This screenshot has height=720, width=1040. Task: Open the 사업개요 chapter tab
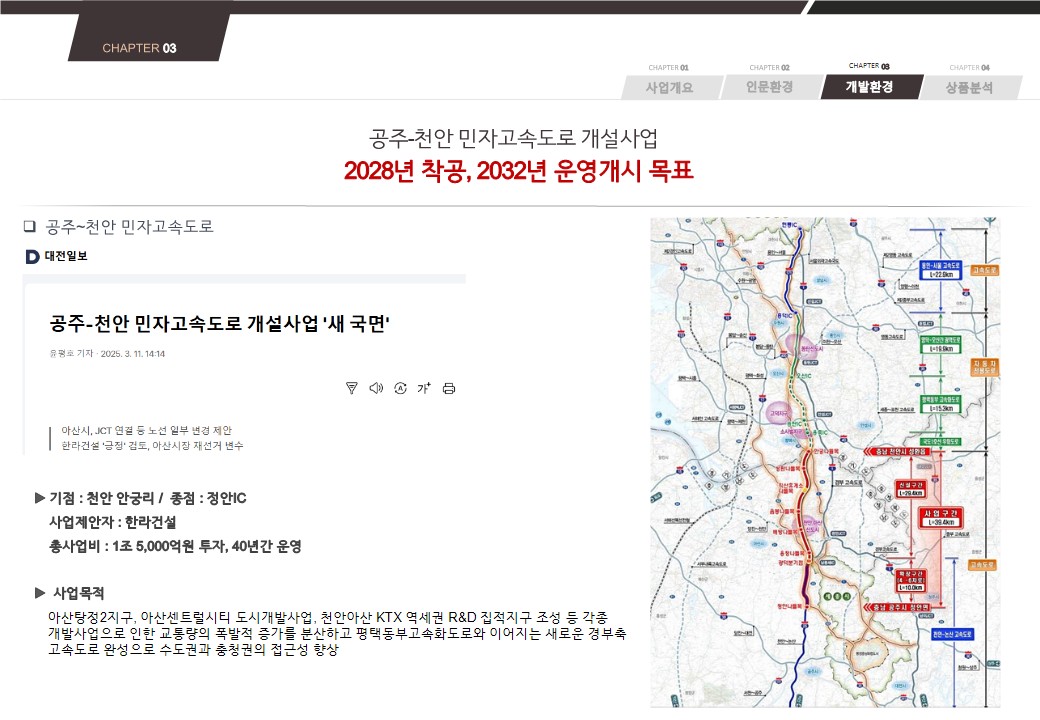coord(670,87)
